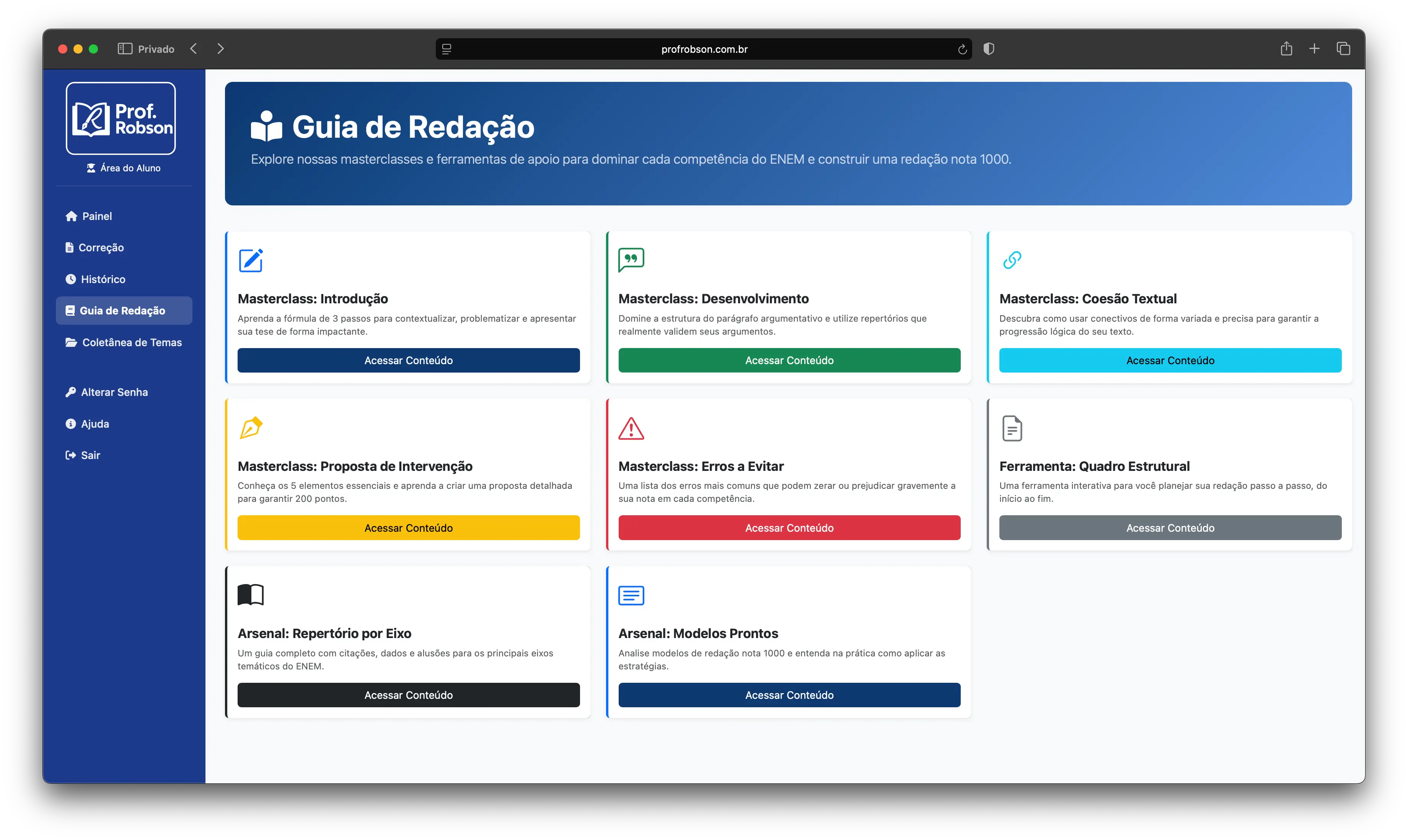Click the folder icon beside Coletânea de Temas

71,342
